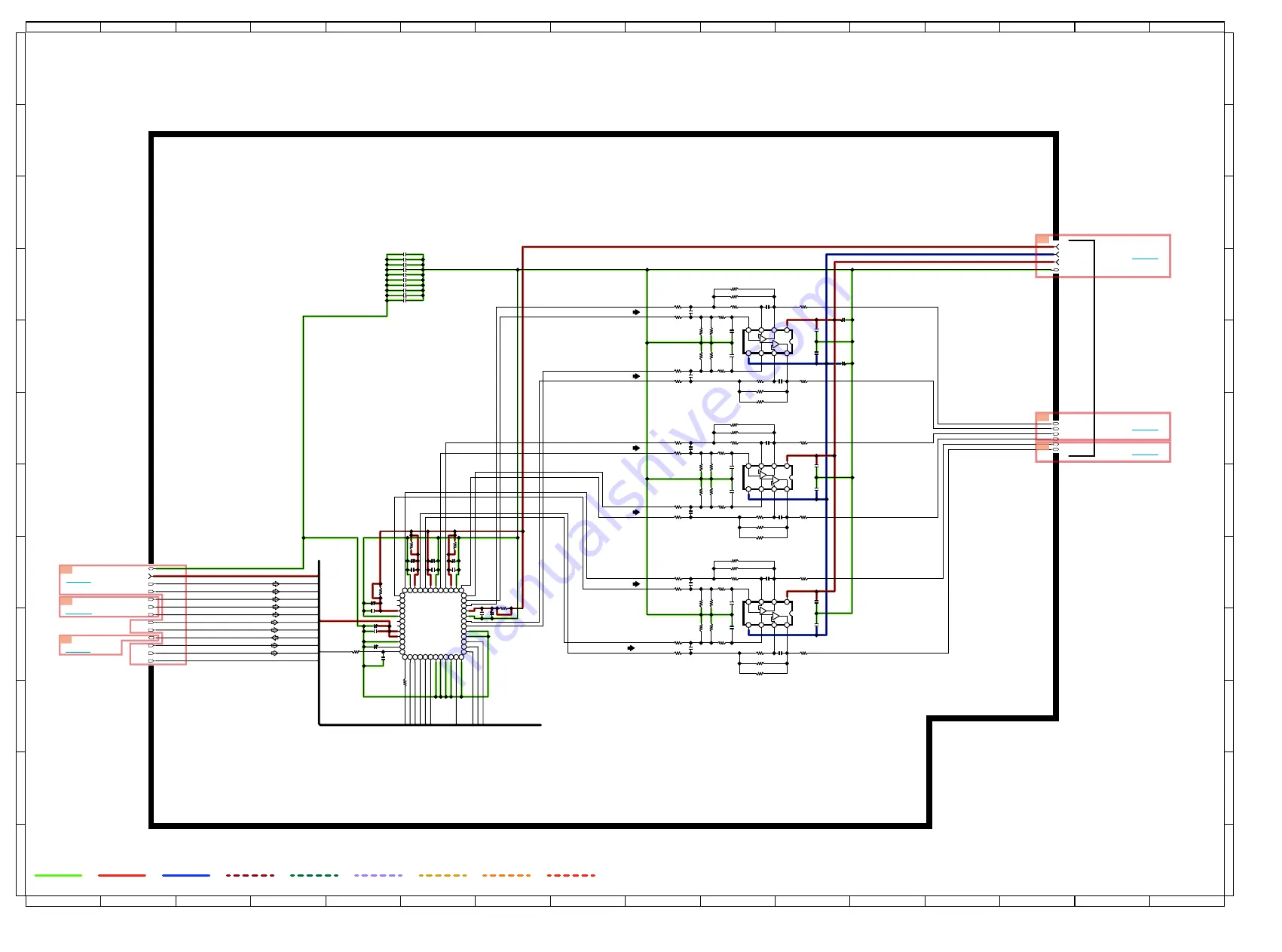Viewport: 1282px width, 952px height.
Task: Select the orange dashed legend line
Action: (x=506, y=875)
